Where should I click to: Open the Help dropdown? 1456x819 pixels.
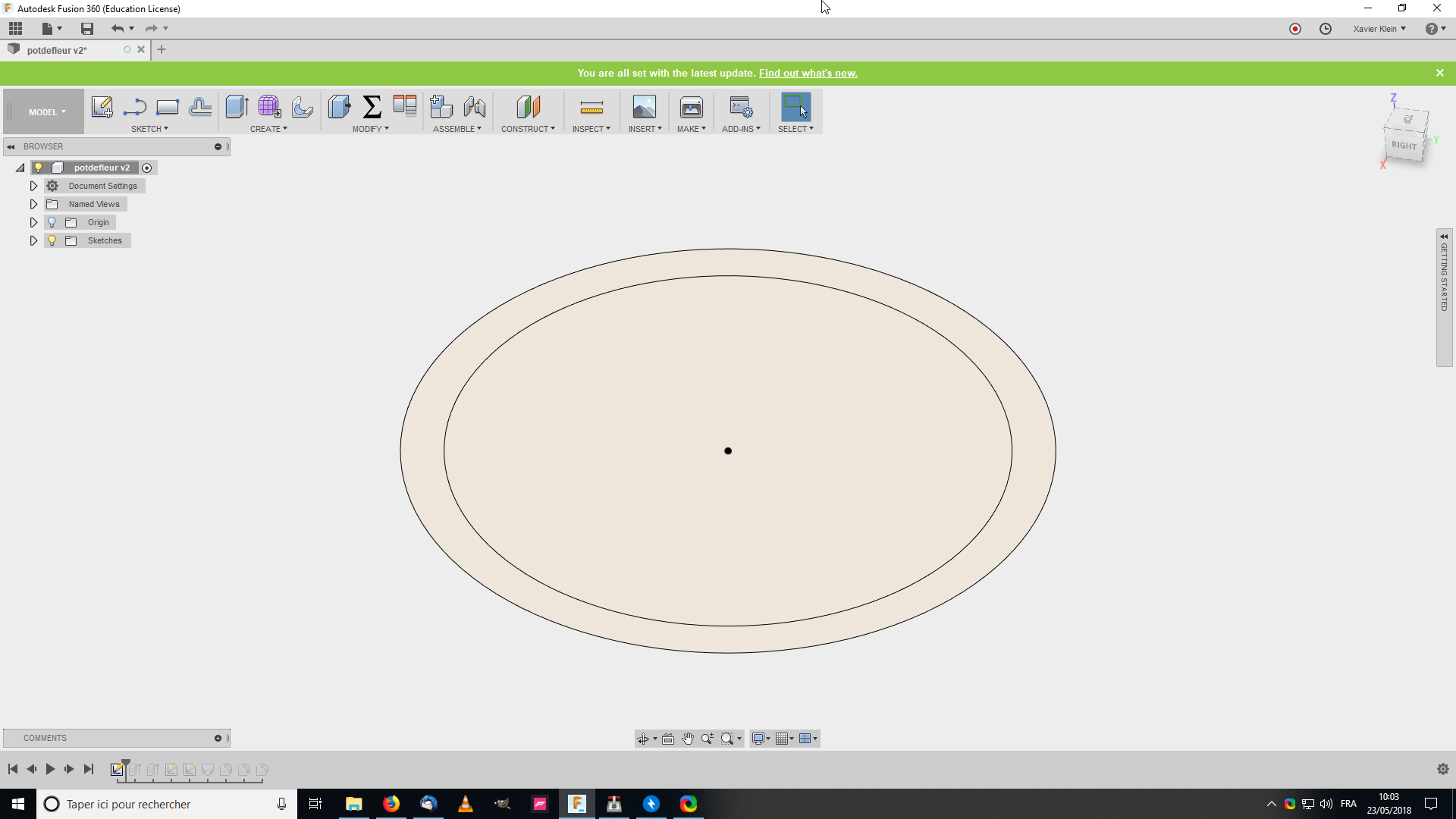click(1435, 29)
